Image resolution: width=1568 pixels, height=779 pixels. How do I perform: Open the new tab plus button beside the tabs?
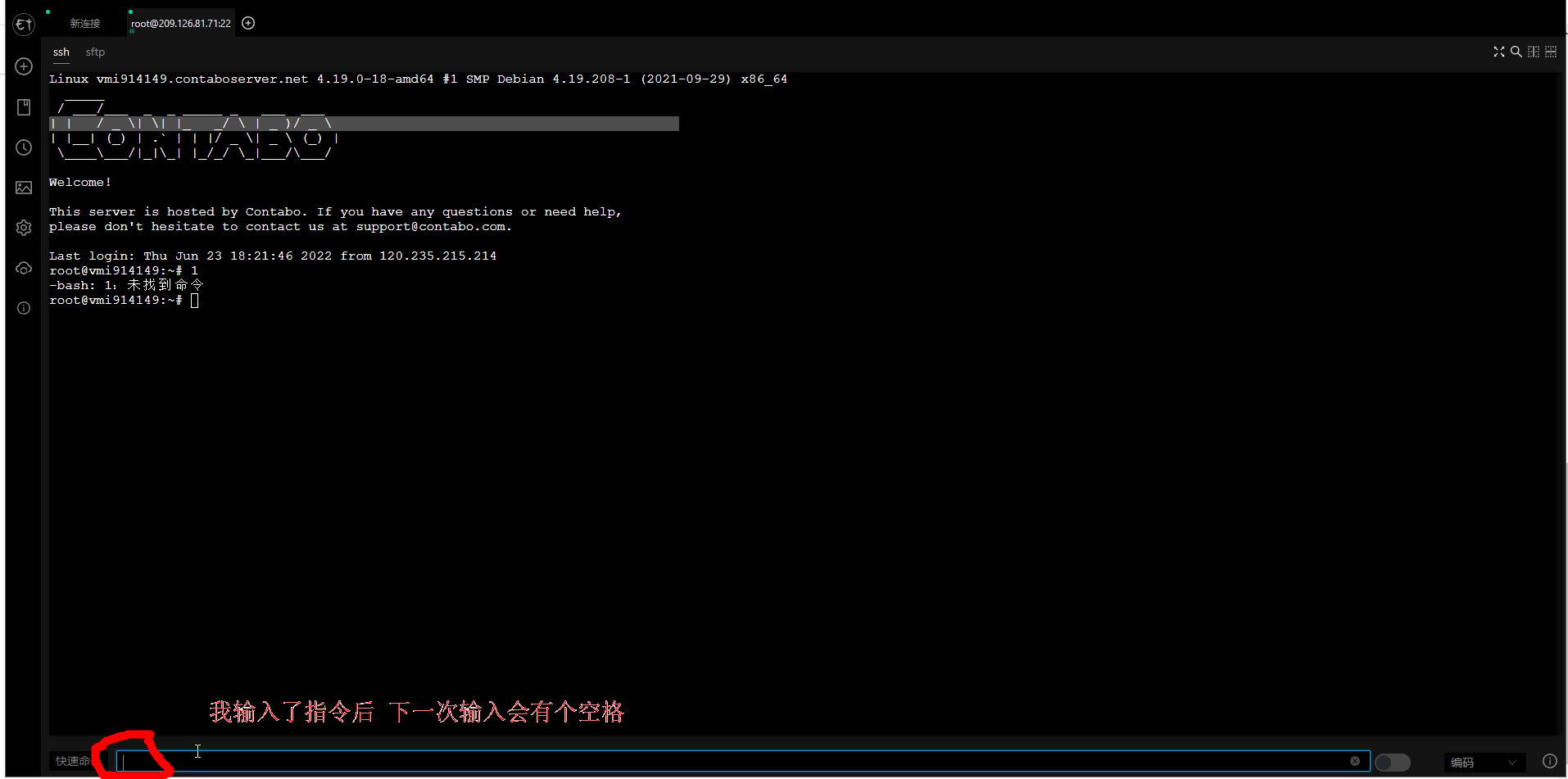248,23
